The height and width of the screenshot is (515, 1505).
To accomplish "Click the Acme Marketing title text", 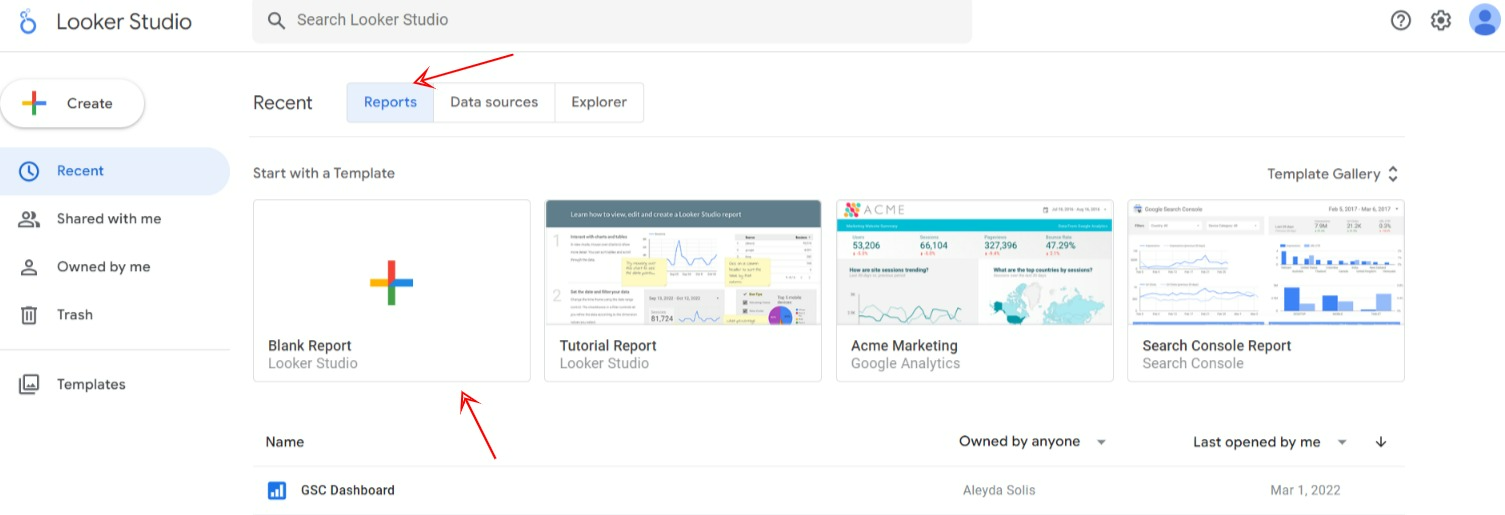I will [904, 346].
